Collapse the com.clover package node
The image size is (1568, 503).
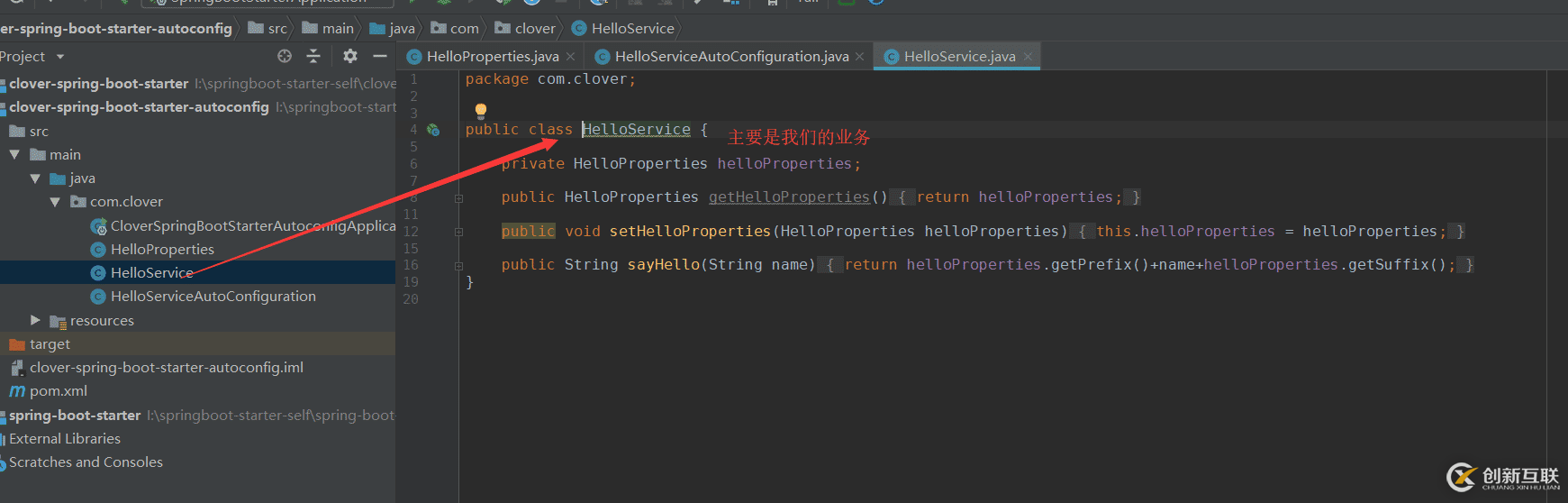[55, 202]
